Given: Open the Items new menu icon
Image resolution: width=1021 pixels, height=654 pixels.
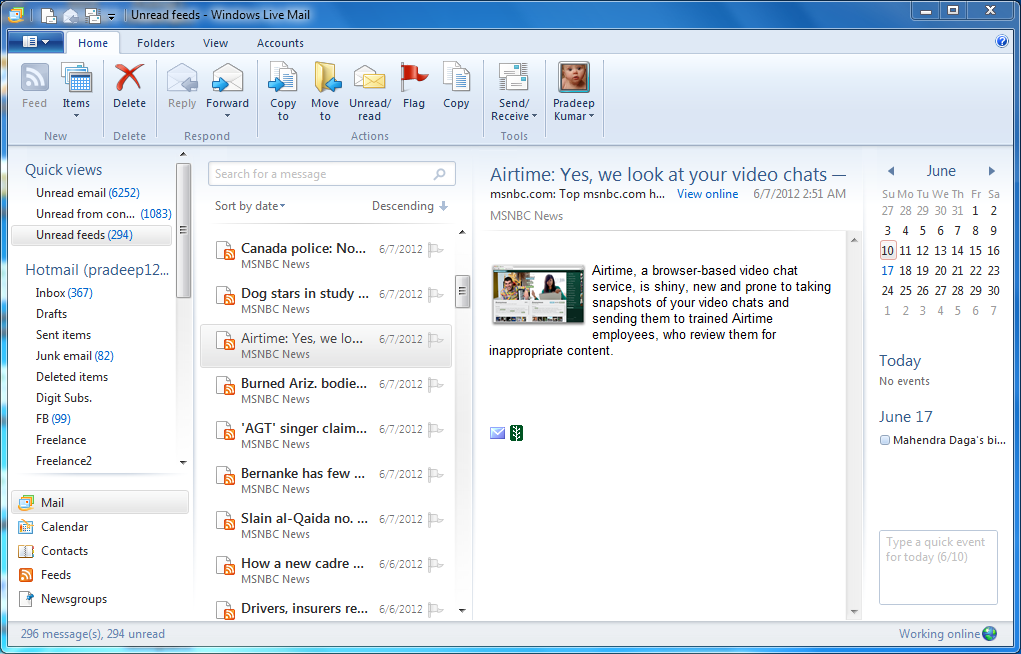Looking at the screenshot, I should point(76,79).
